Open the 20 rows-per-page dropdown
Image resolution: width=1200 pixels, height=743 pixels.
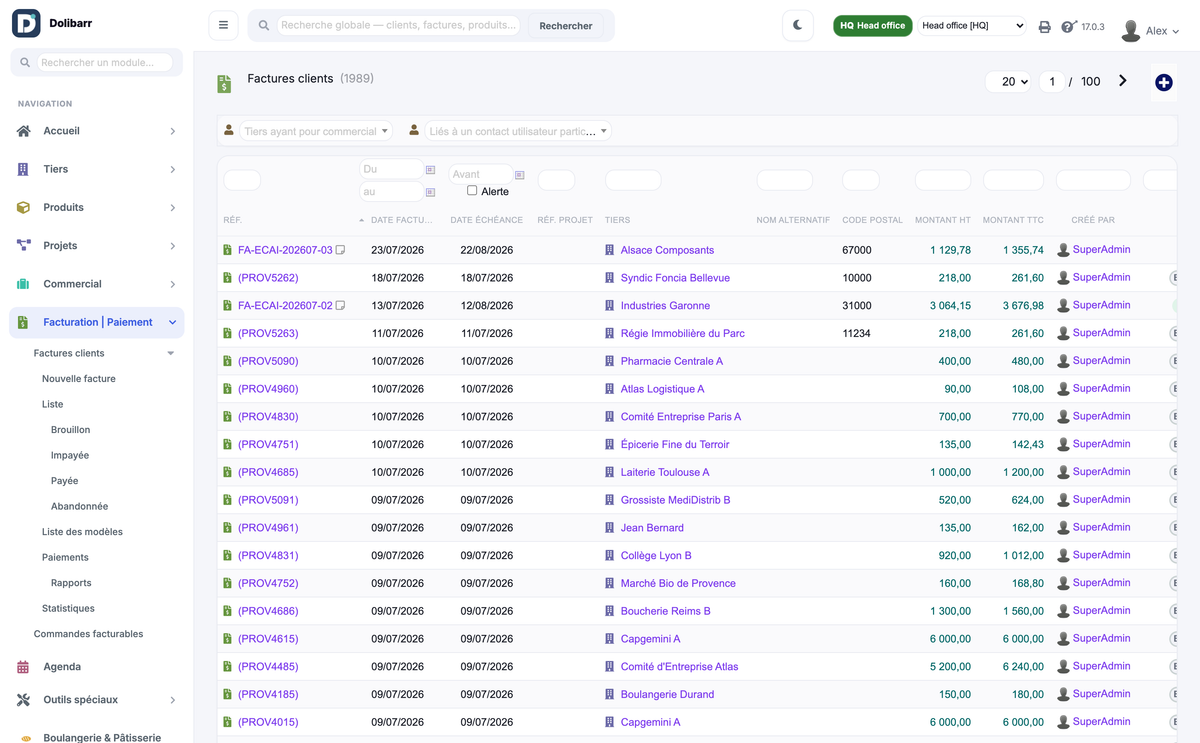click(1008, 82)
